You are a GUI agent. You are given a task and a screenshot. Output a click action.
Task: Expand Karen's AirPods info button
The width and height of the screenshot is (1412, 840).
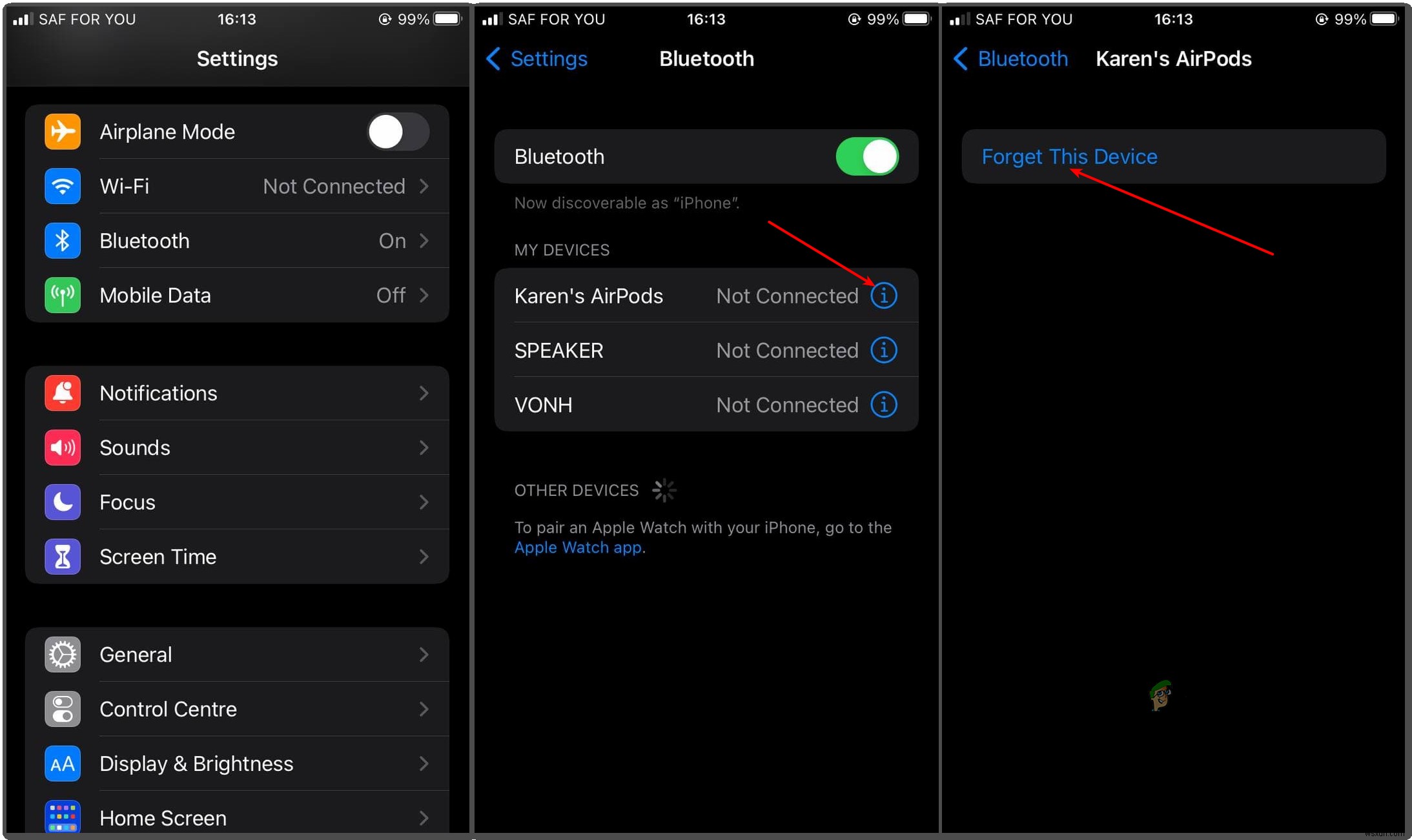pos(884,296)
